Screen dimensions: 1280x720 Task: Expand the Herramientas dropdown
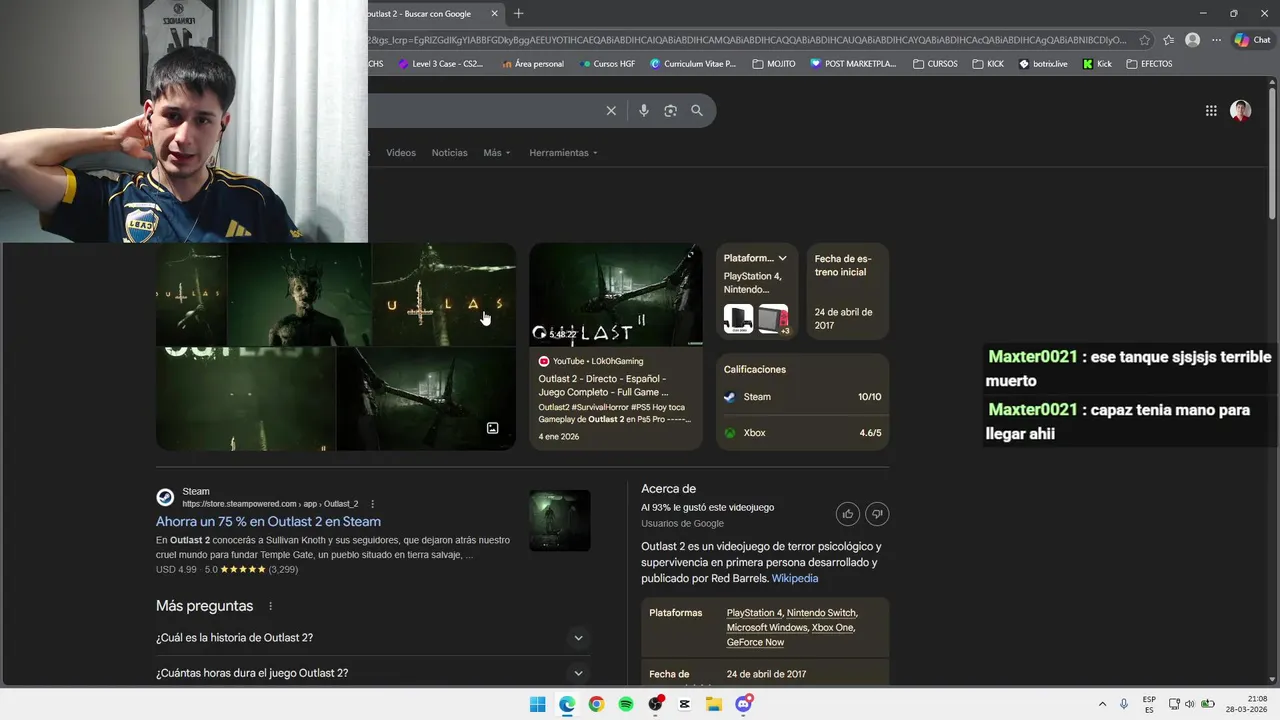coord(564,153)
